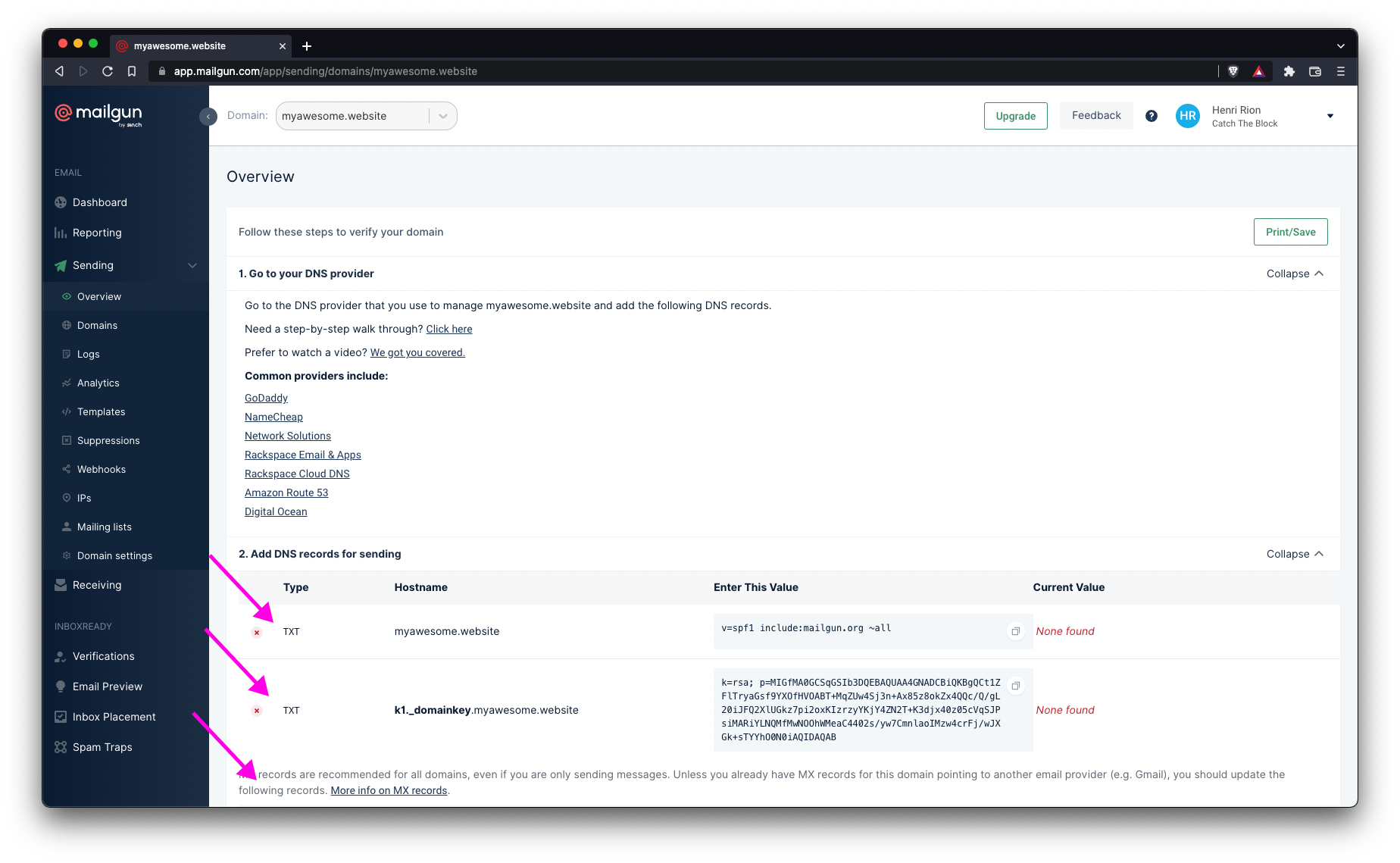The image size is (1400, 863).
Task: Open the browser wallet icon
Action: [x=1315, y=71]
